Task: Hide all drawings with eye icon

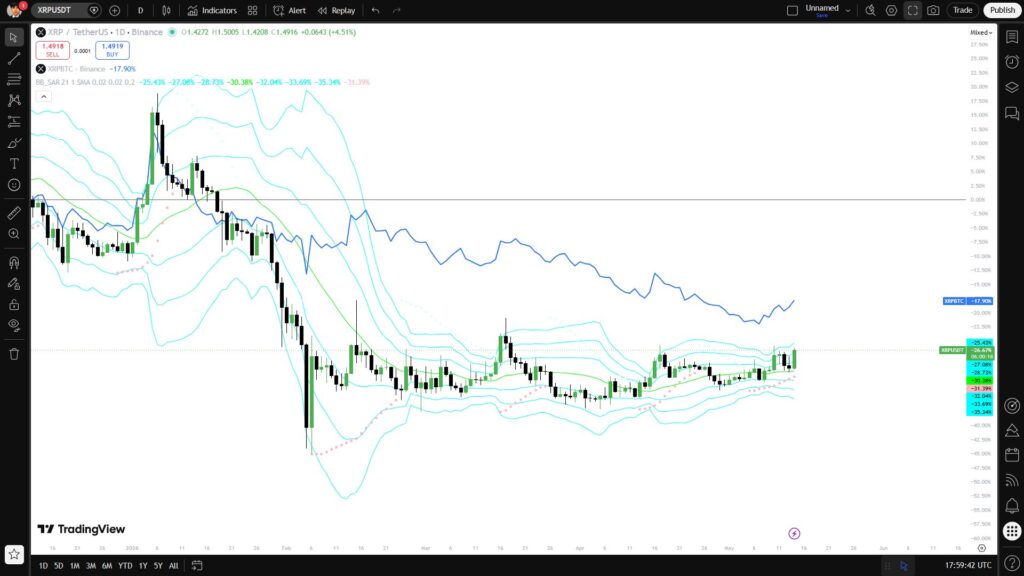Action: coord(14,325)
